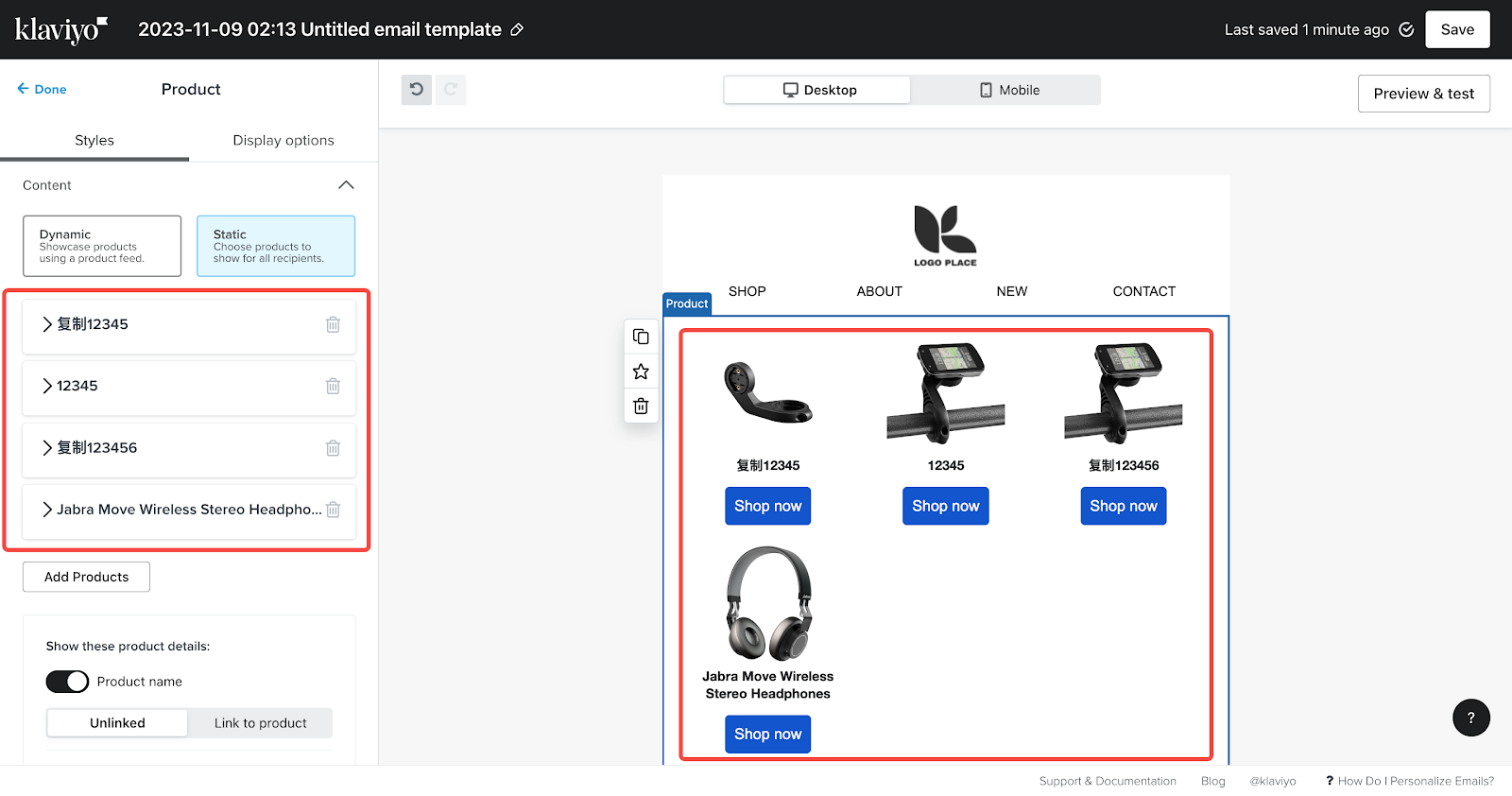The width and height of the screenshot is (1512, 796).
Task: Click product title 12345 in preview
Action: (x=946, y=465)
